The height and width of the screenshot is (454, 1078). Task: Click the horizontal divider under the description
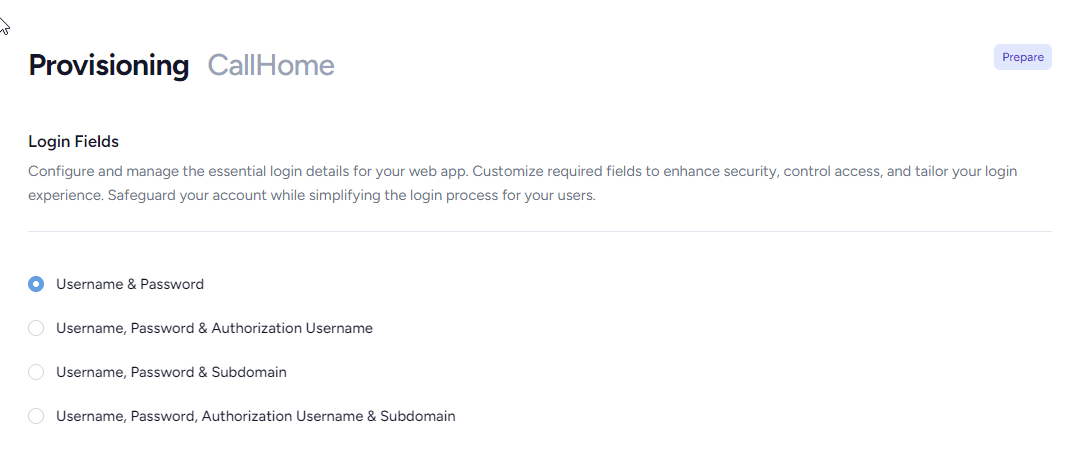click(540, 231)
